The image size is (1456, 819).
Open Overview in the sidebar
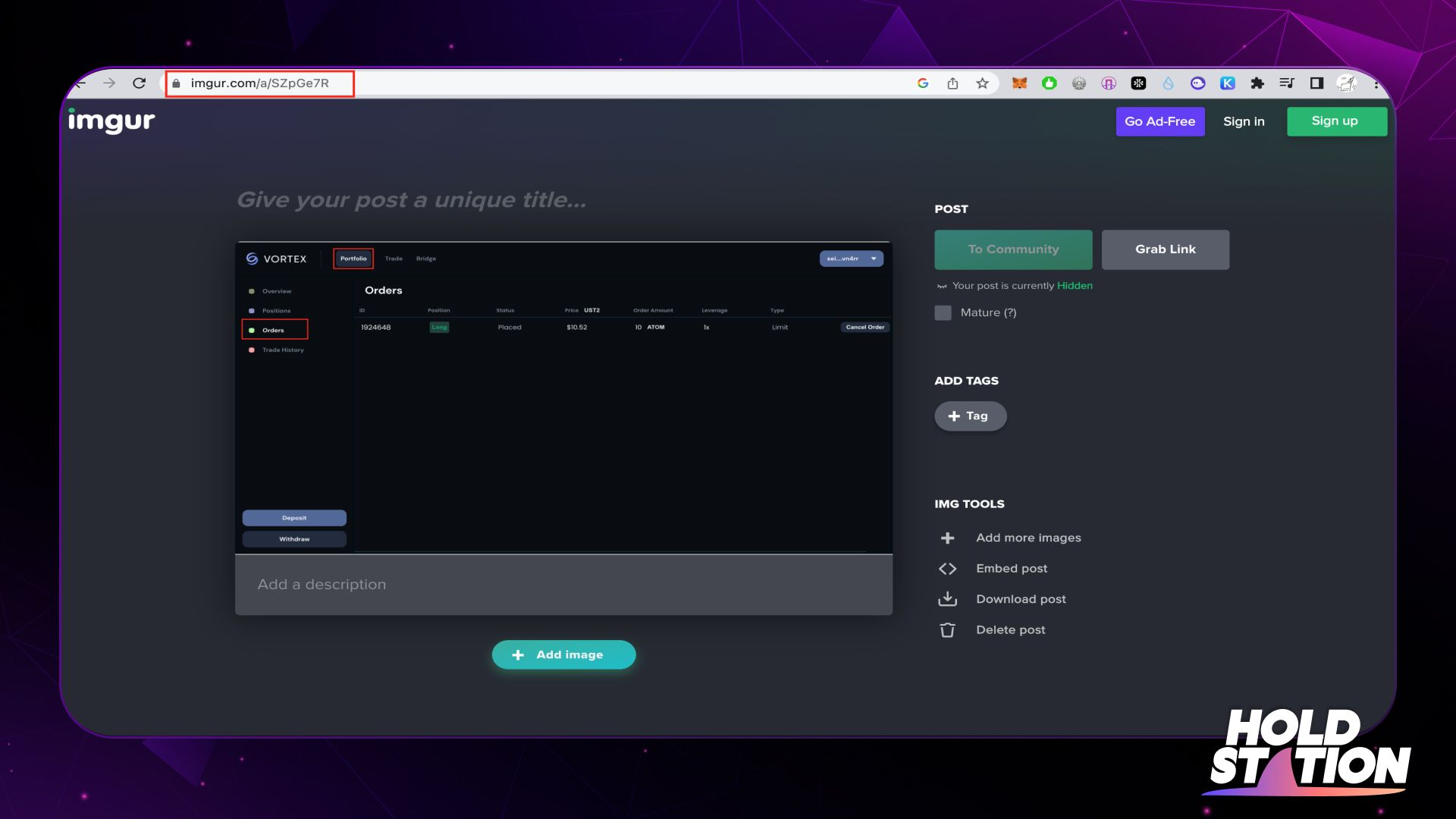click(277, 291)
